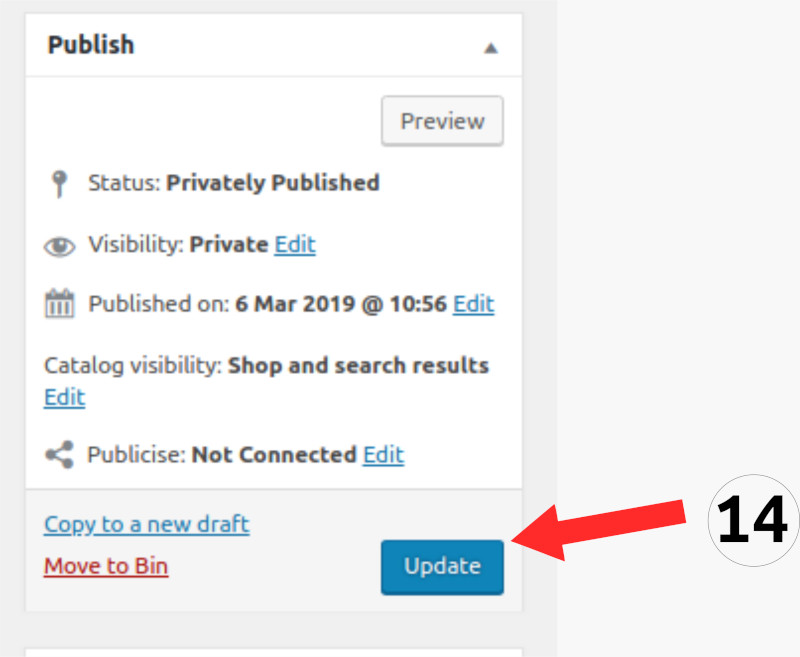Click the Shop and search results text

click(x=358, y=365)
